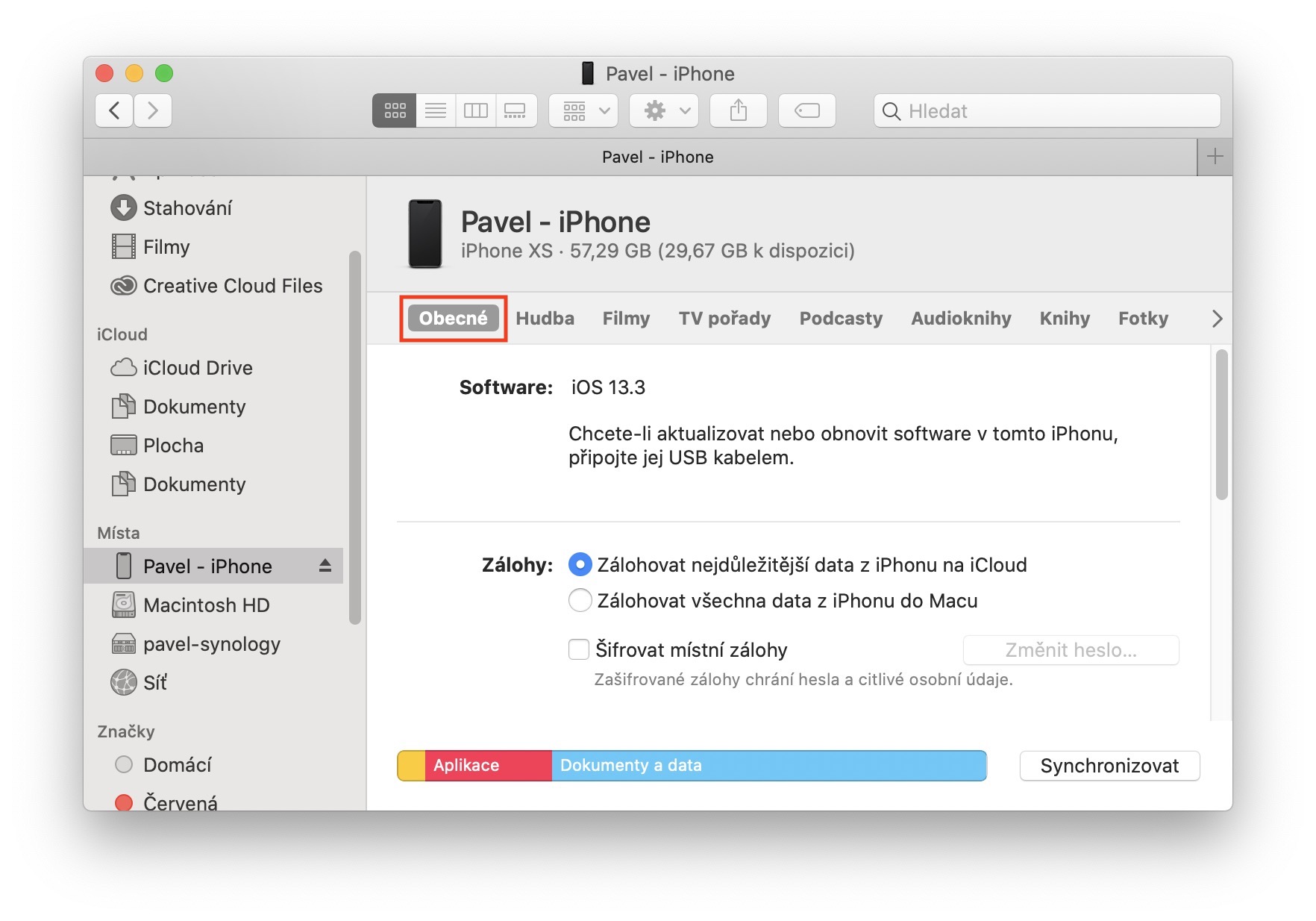
Task: Switch to list view in toolbar
Action: pos(436,111)
